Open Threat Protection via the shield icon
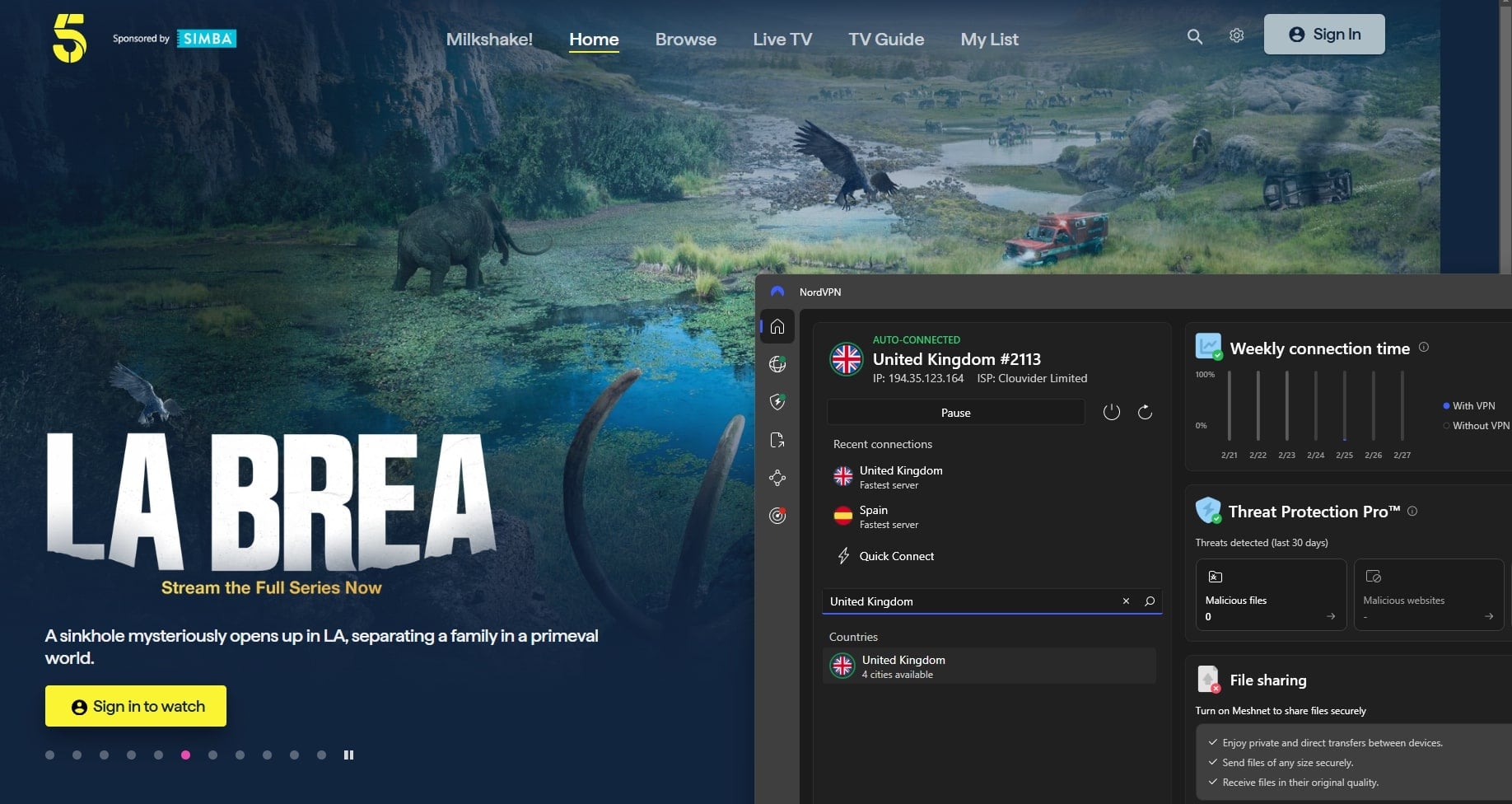1512x804 pixels. point(777,401)
